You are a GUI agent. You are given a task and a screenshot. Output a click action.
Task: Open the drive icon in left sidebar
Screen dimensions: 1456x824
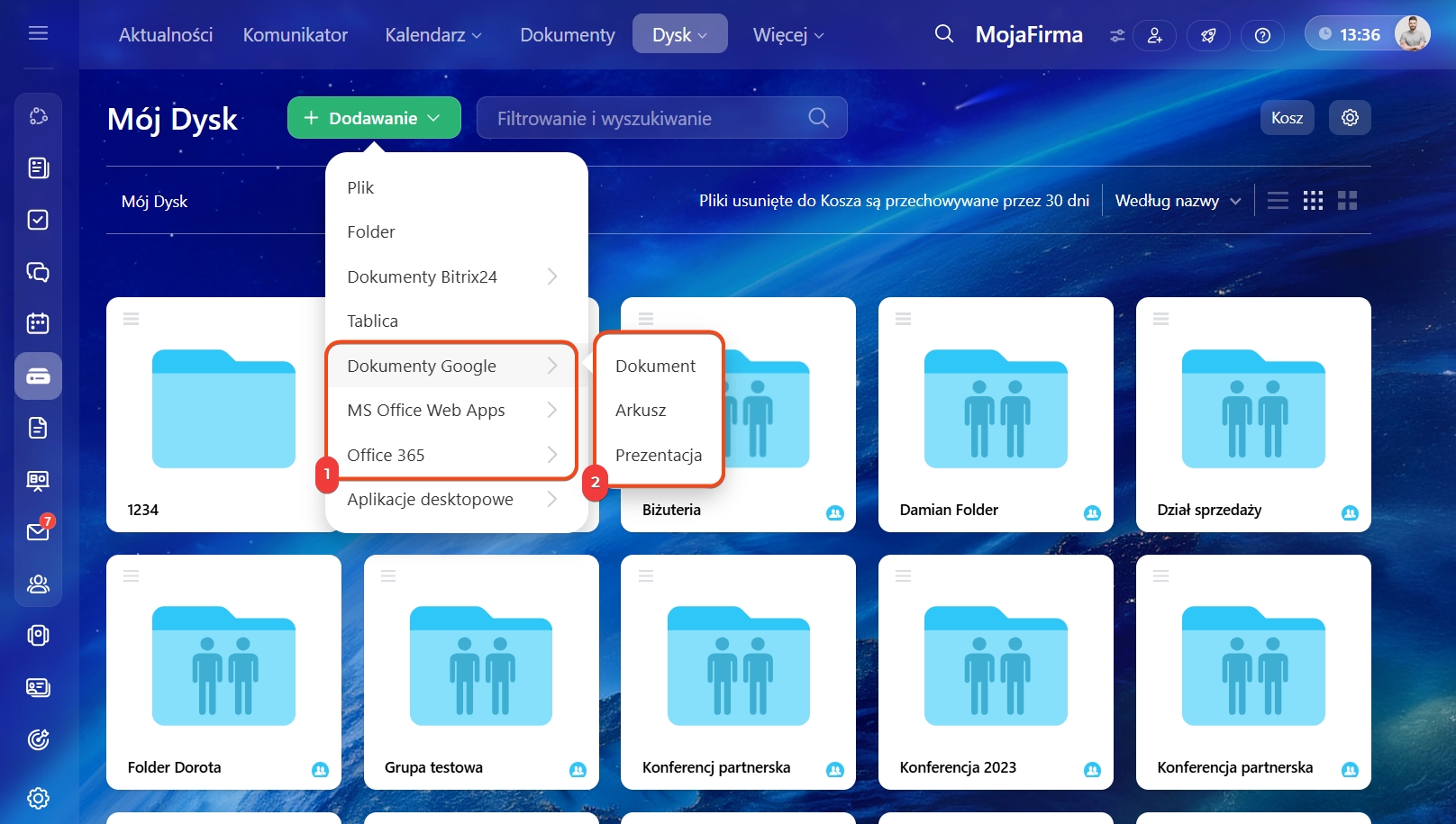coord(38,376)
